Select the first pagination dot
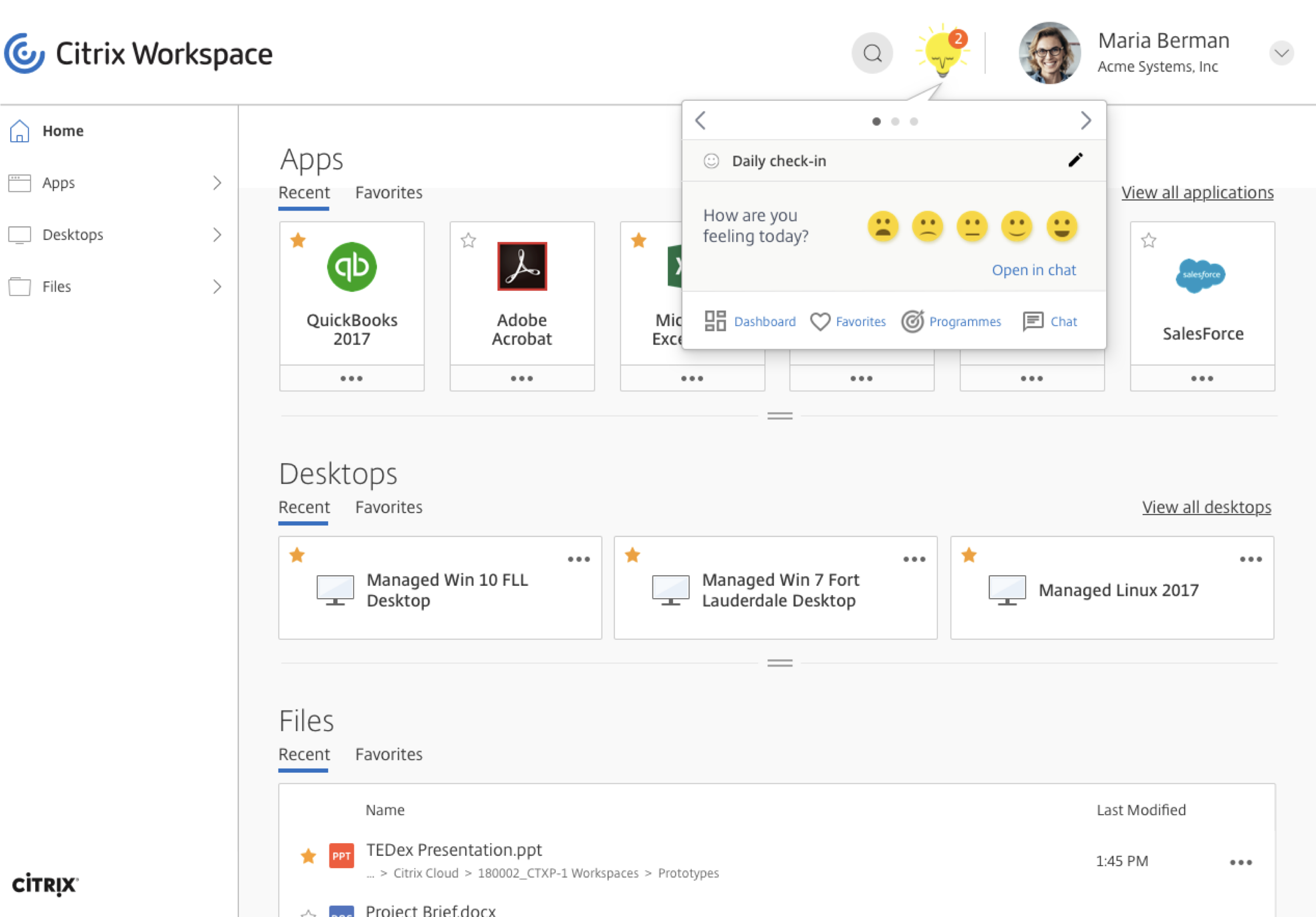The image size is (1316, 917). (x=876, y=121)
